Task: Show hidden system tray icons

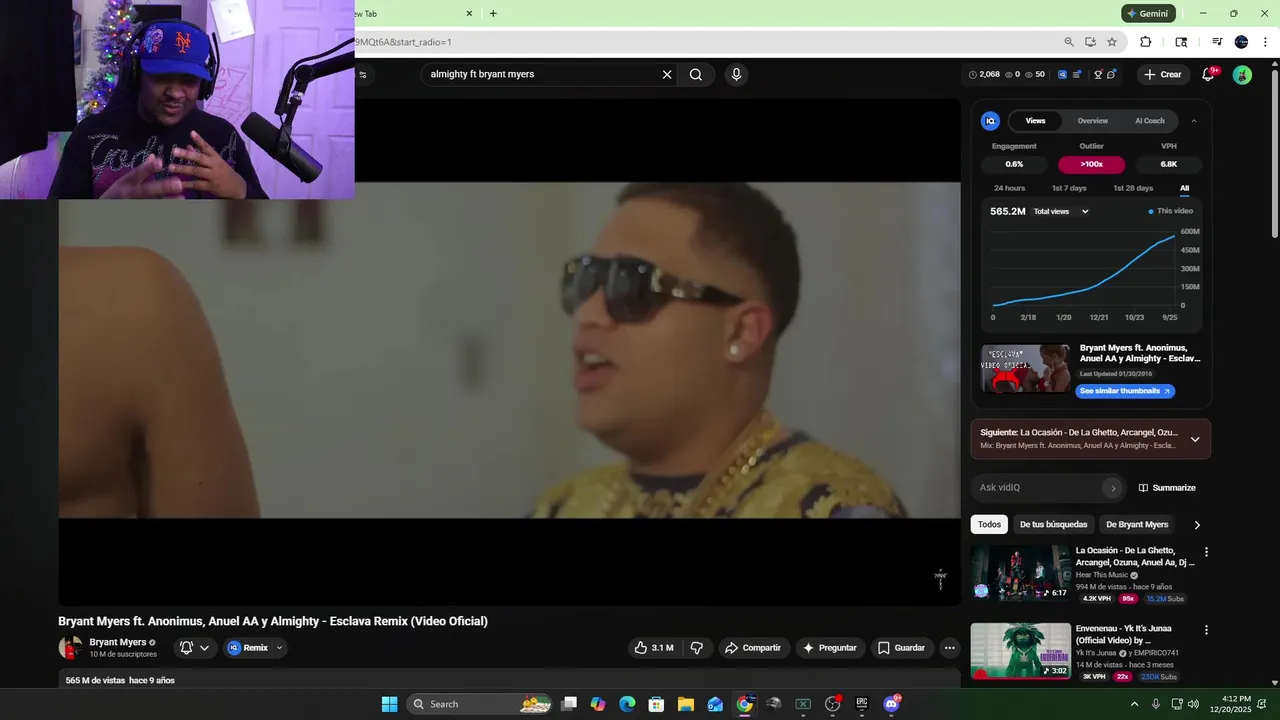Action: 1134,704
